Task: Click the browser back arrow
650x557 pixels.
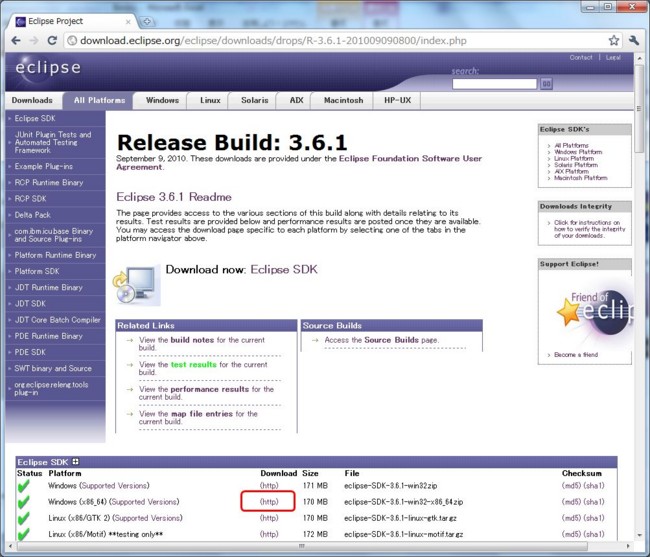Action: click(x=16, y=41)
